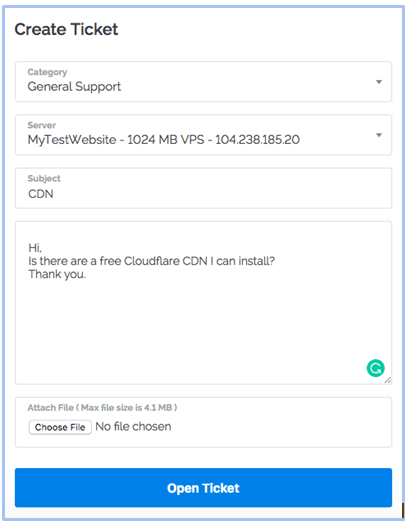This screenshot has width=408, height=524.
Task: Click the Subject field label
Action: click(x=44, y=178)
